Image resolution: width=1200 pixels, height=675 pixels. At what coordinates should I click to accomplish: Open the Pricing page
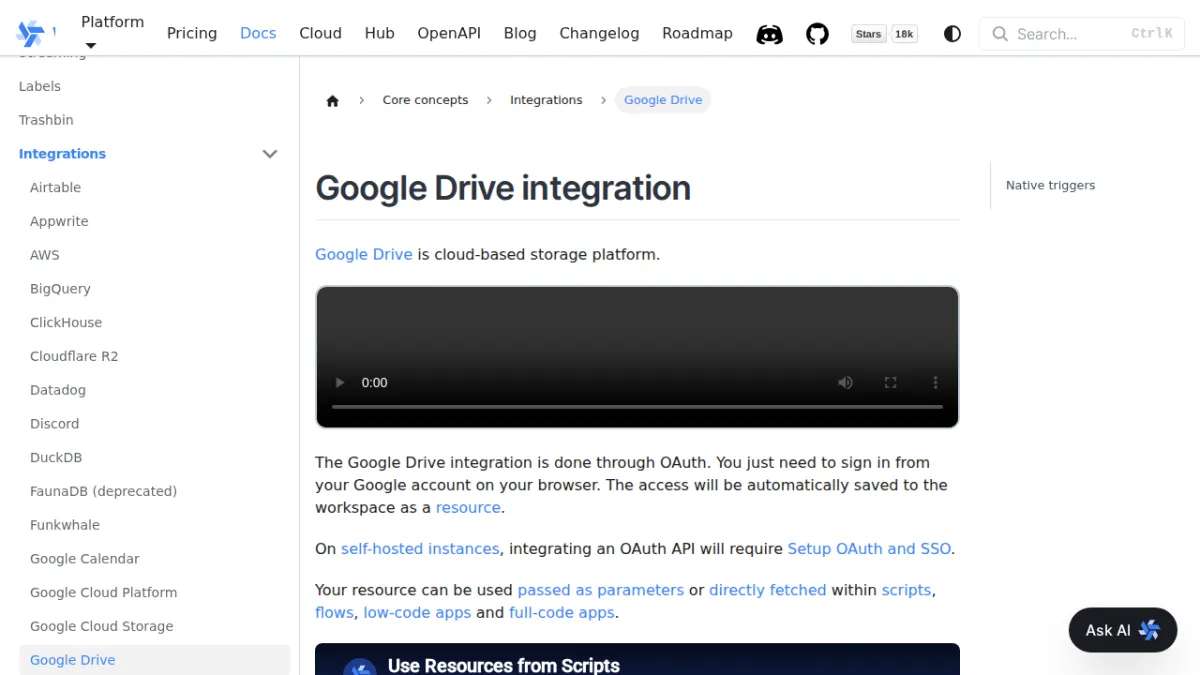coord(192,33)
